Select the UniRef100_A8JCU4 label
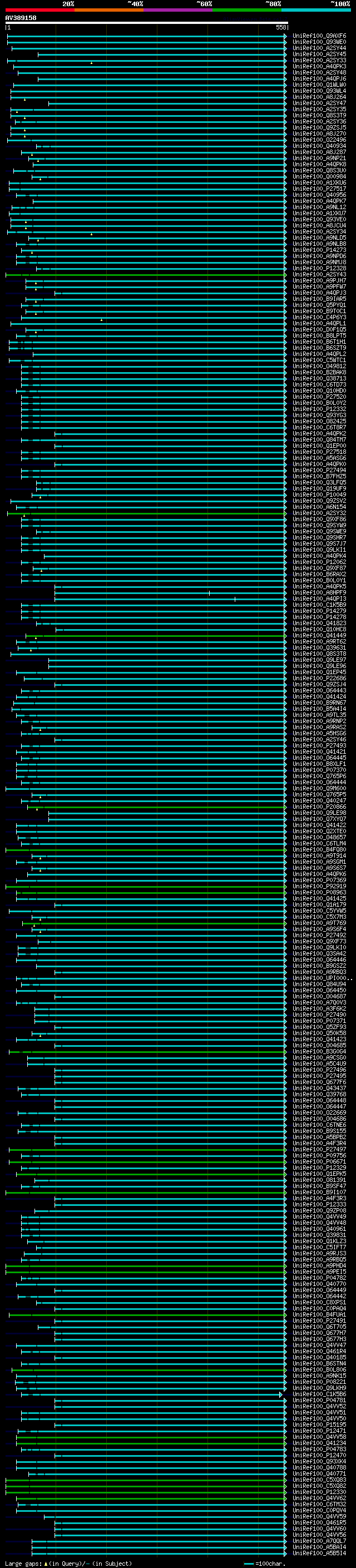356x1568 pixels. (x=319, y=226)
